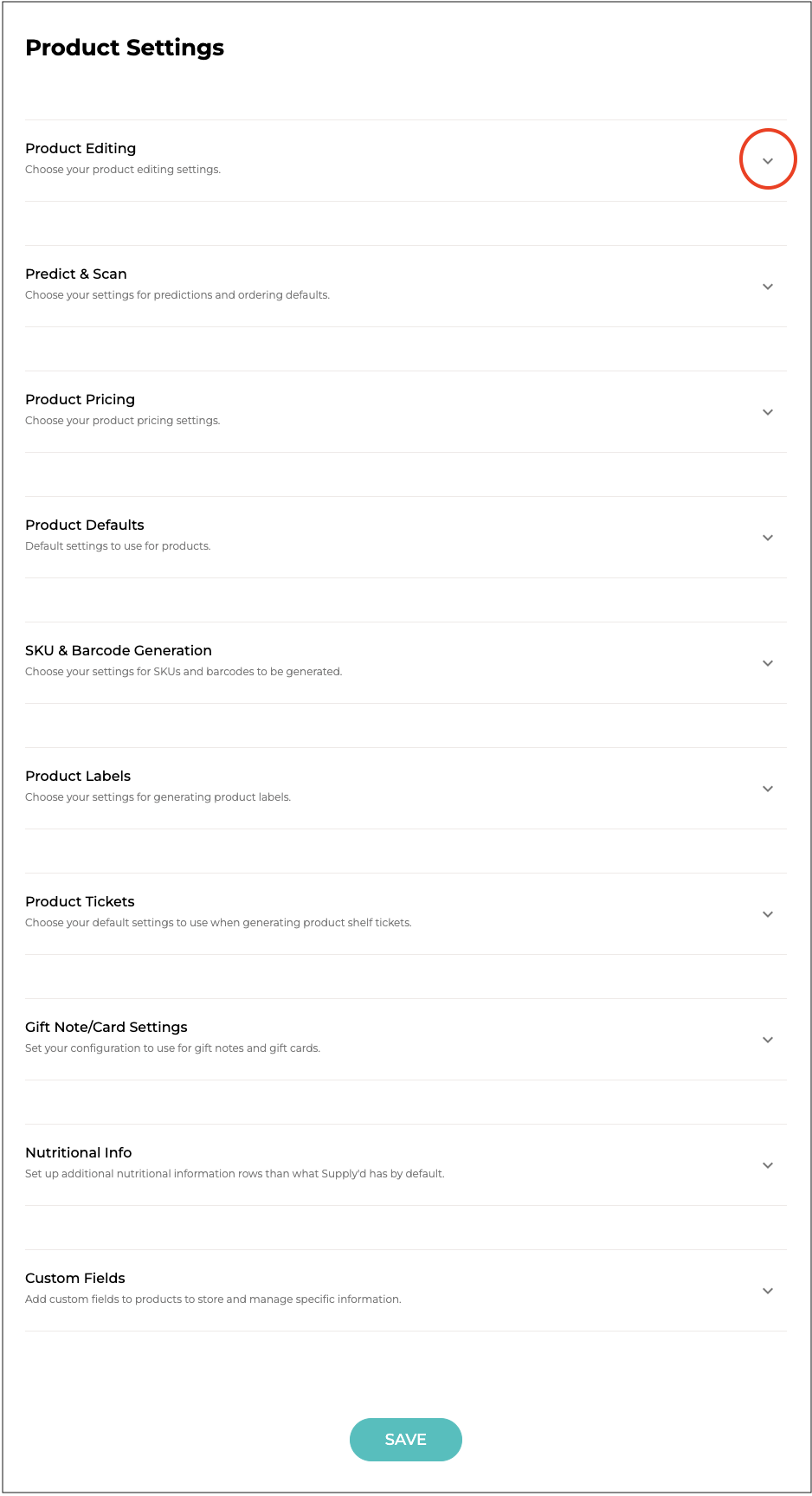
Task: Expand the Nutritional Info chevron
Action: click(767, 1165)
